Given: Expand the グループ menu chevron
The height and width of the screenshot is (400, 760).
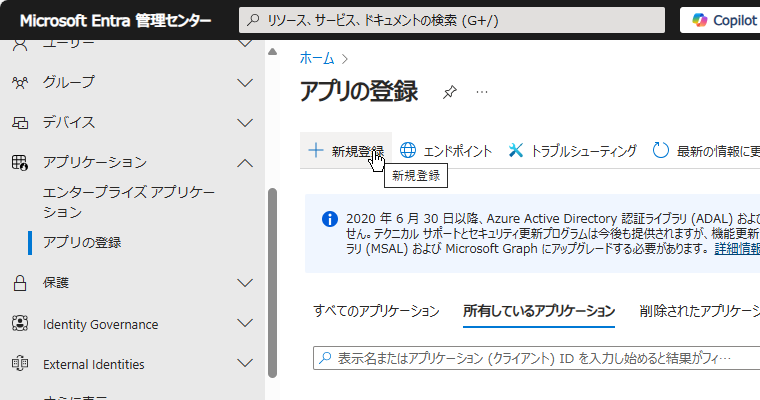Looking at the screenshot, I should tap(245, 83).
